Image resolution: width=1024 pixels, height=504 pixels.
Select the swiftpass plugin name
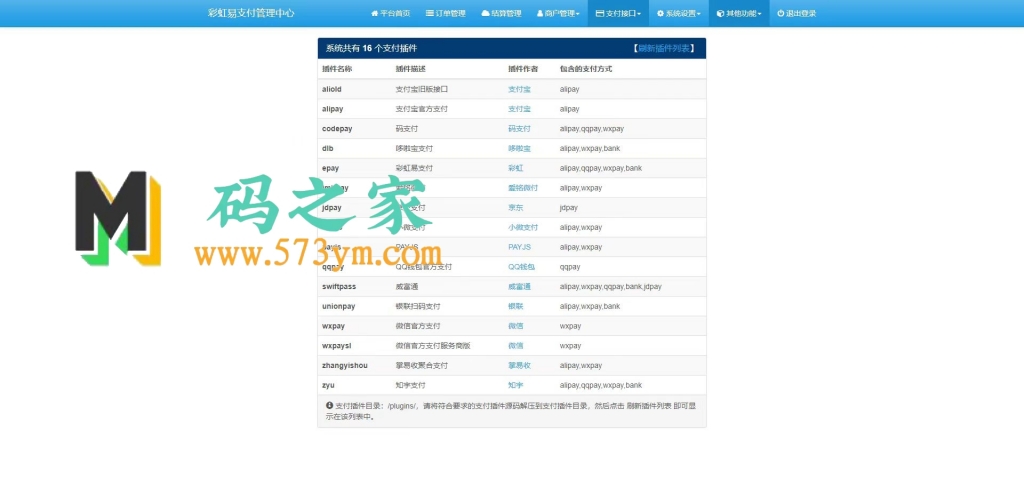tap(339, 287)
